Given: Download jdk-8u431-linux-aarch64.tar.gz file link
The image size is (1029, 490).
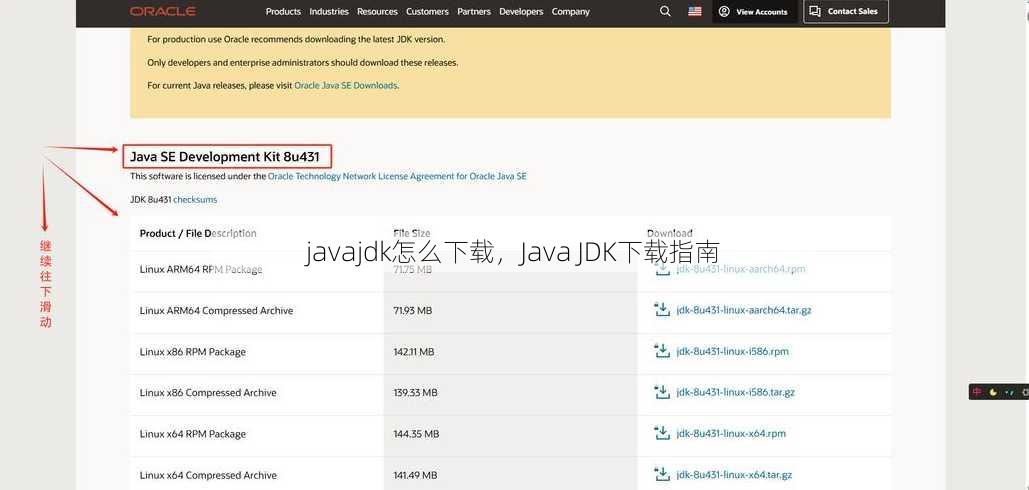Looking at the screenshot, I should [744, 310].
